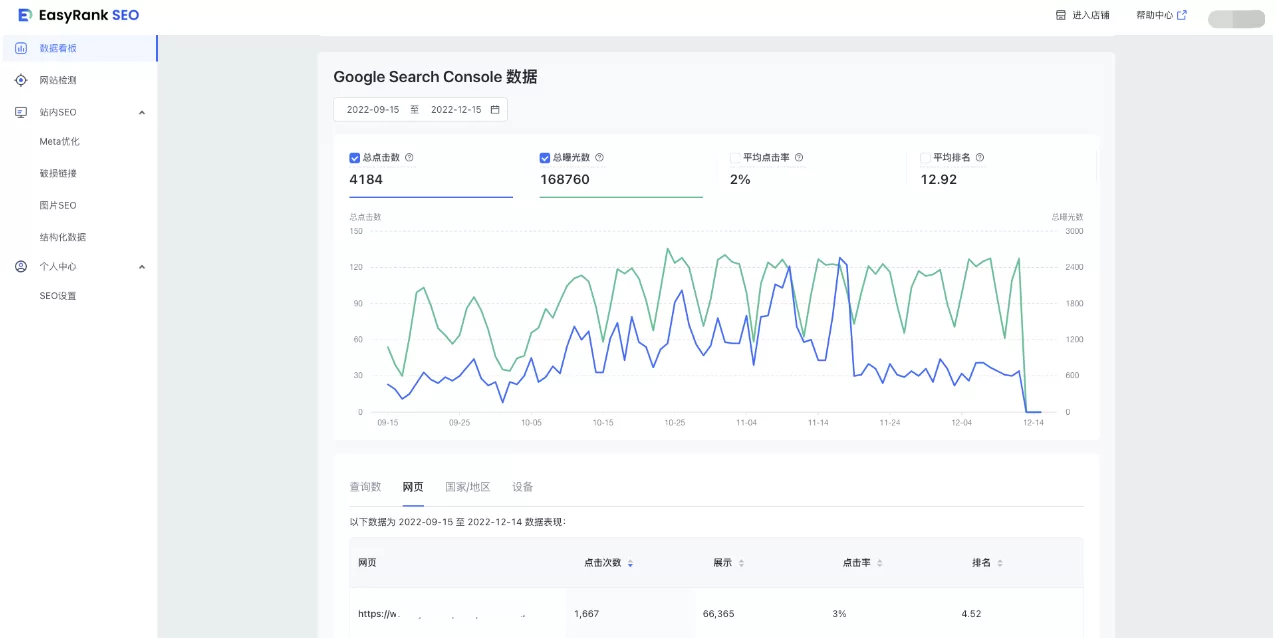
Task: Switch to the 设备 tab
Action: 523,487
